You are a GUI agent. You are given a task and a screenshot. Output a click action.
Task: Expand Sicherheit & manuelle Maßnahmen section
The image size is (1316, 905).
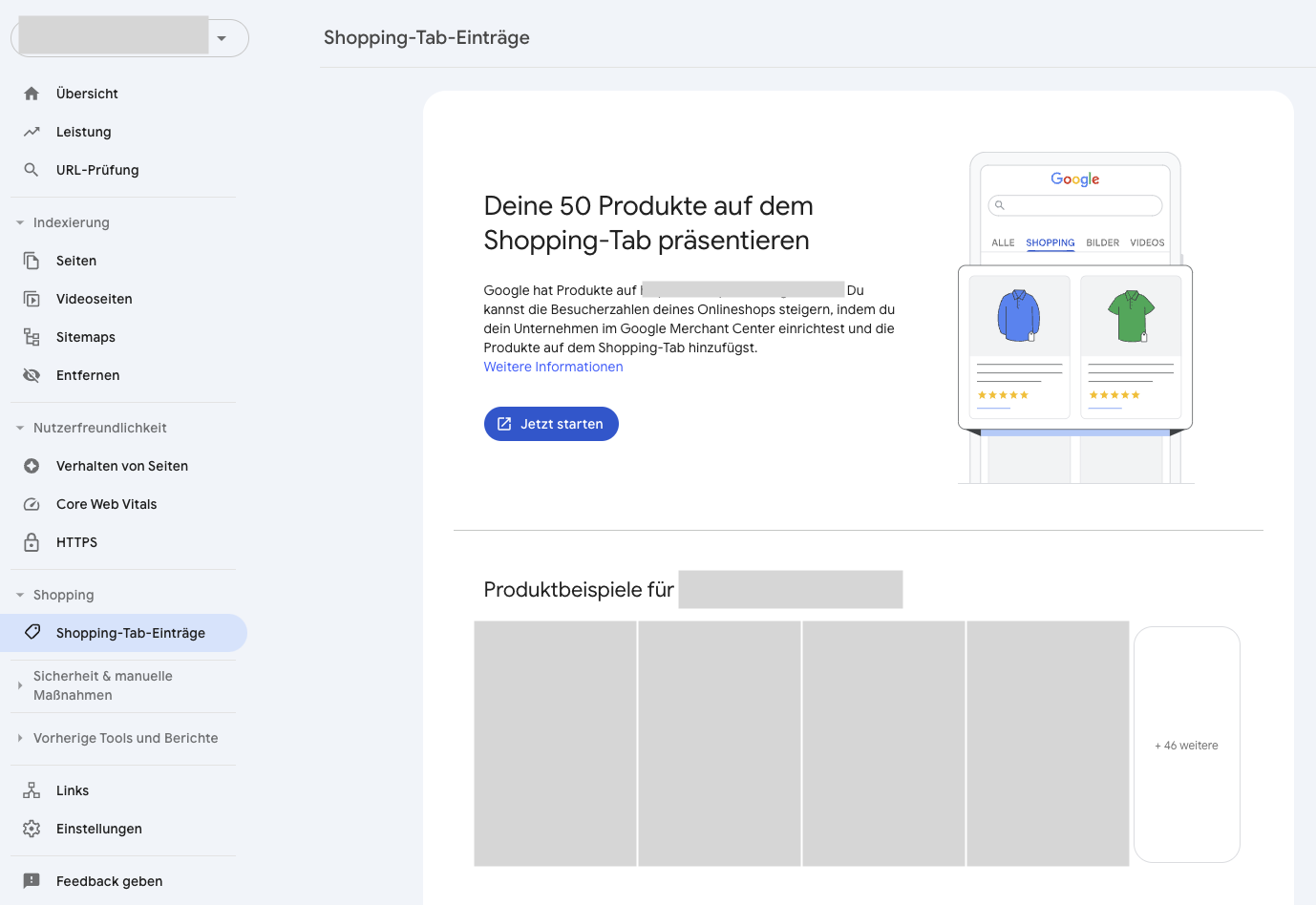20,685
